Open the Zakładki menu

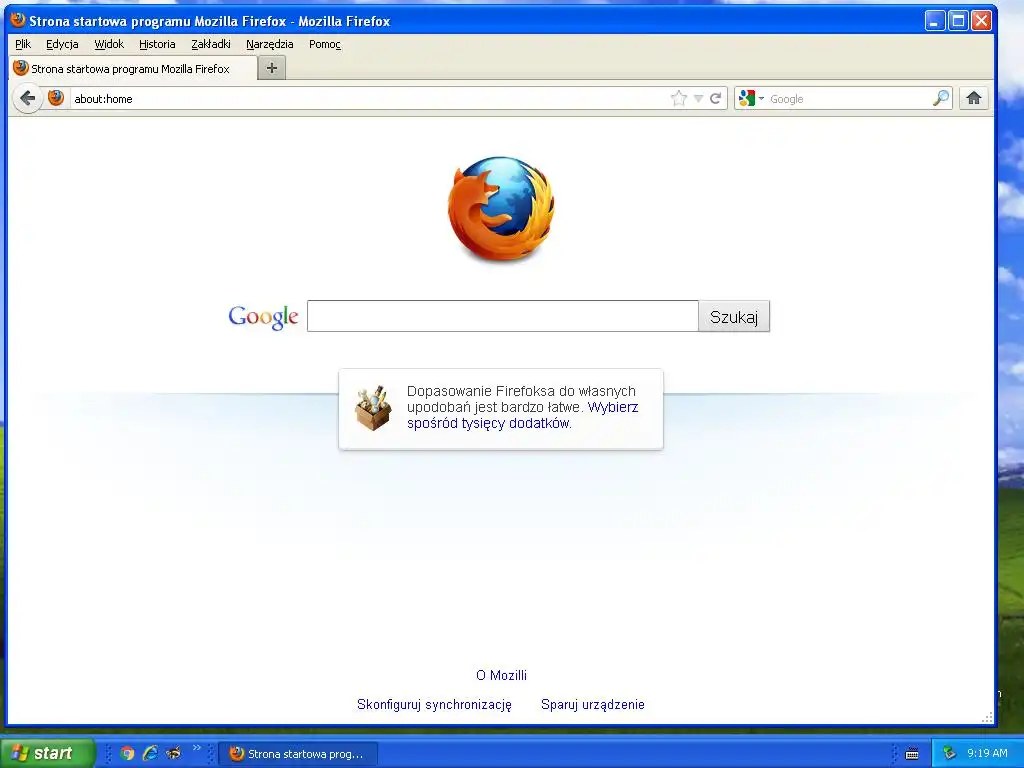tap(211, 44)
